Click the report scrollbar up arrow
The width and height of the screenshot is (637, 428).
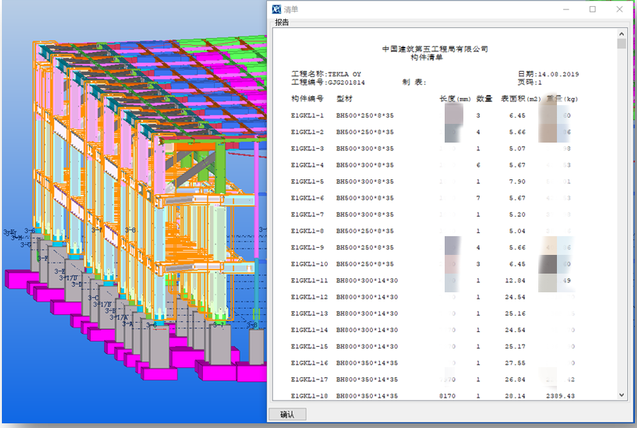tap(622, 34)
